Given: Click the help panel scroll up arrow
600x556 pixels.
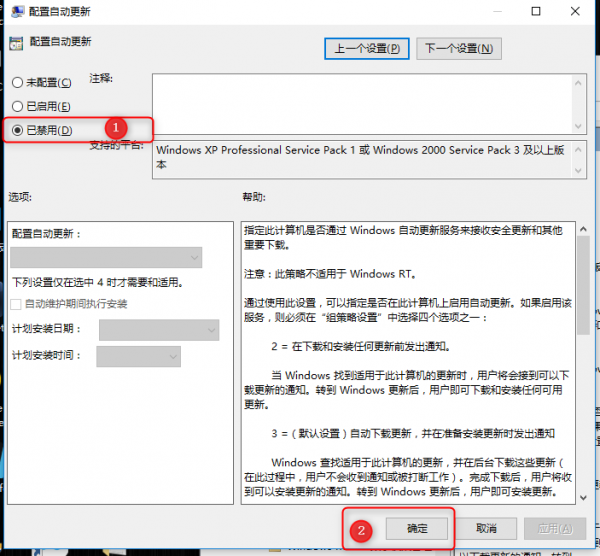Looking at the screenshot, I should 583,229.
